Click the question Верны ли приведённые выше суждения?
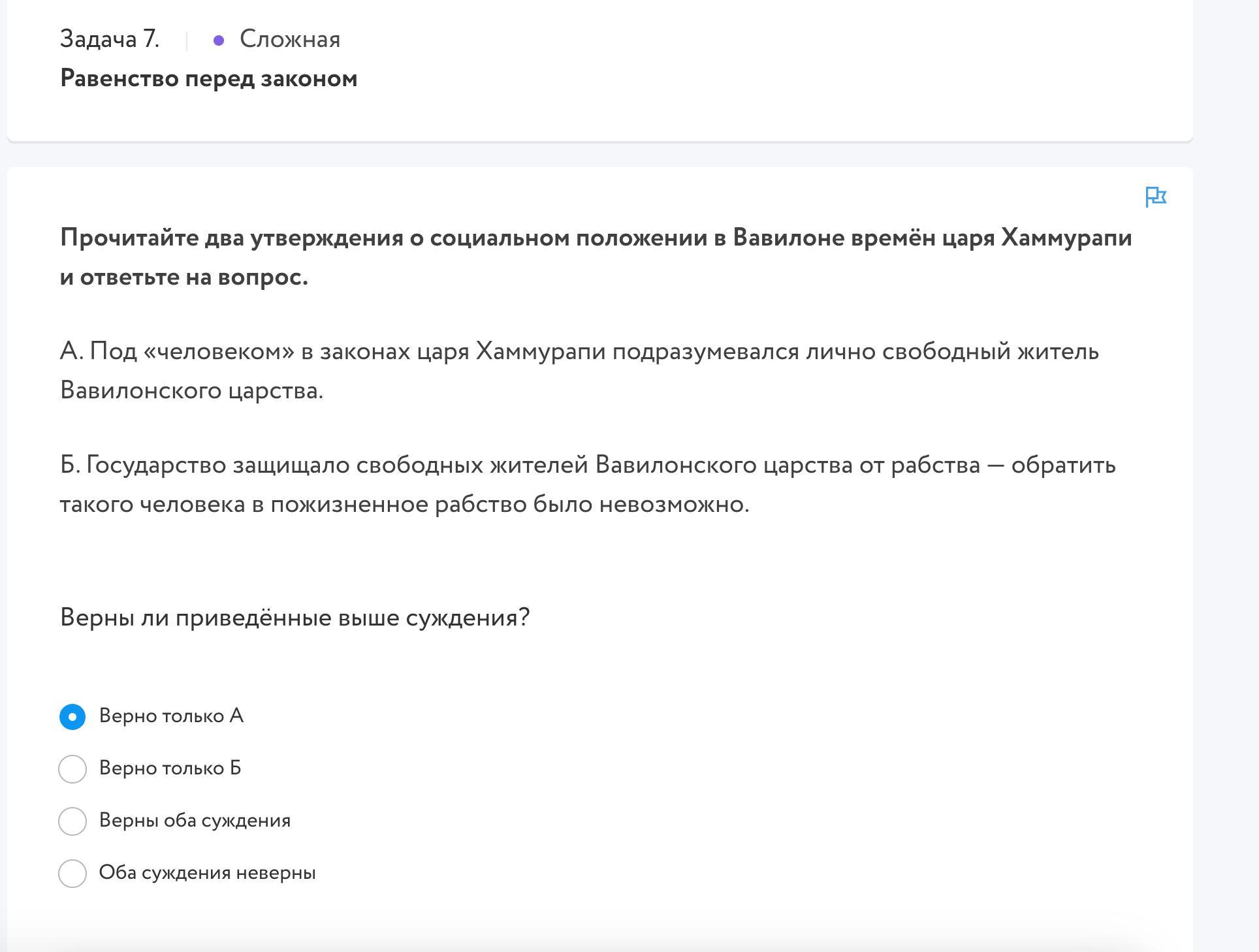Screen dimensions: 1259x952 tap(295, 617)
